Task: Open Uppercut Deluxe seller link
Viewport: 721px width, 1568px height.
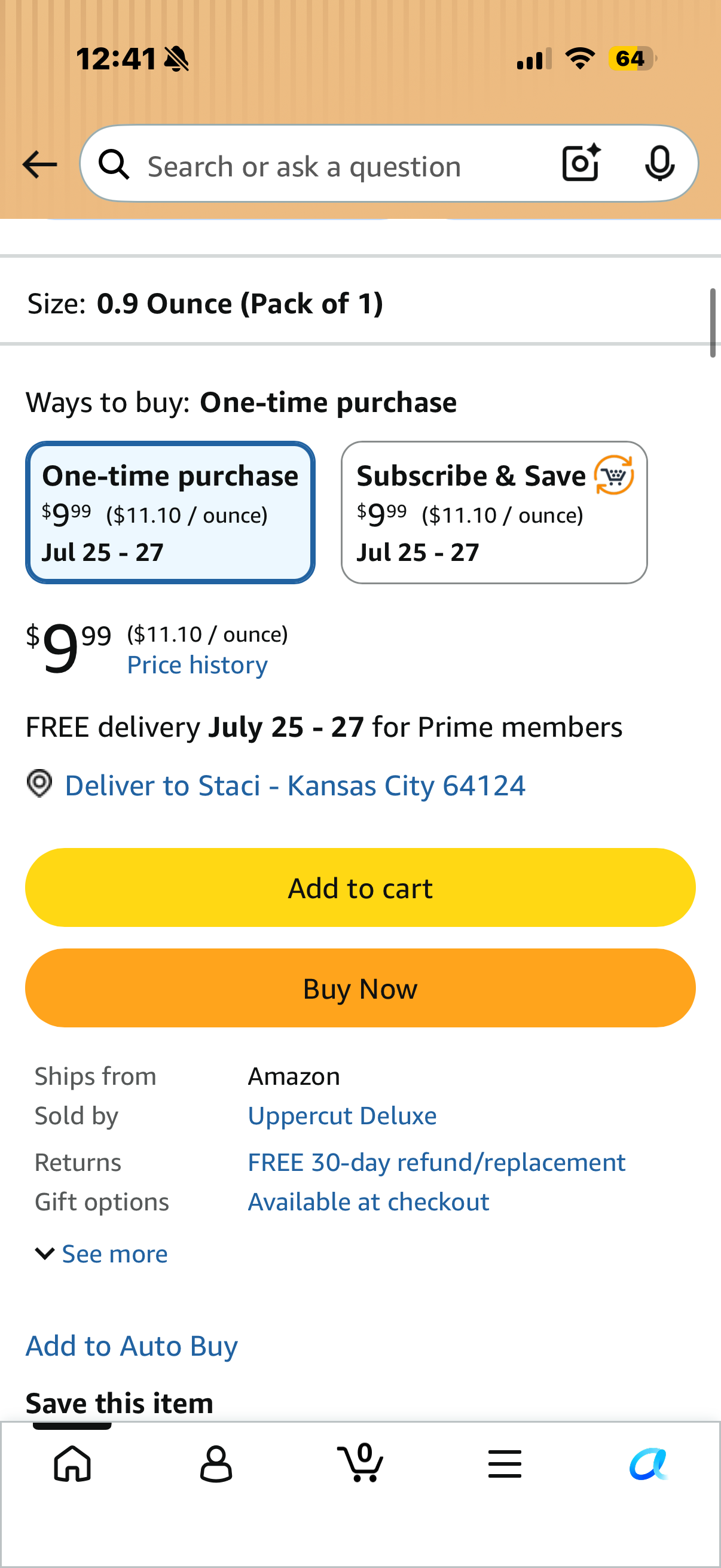Action: (342, 1116)
